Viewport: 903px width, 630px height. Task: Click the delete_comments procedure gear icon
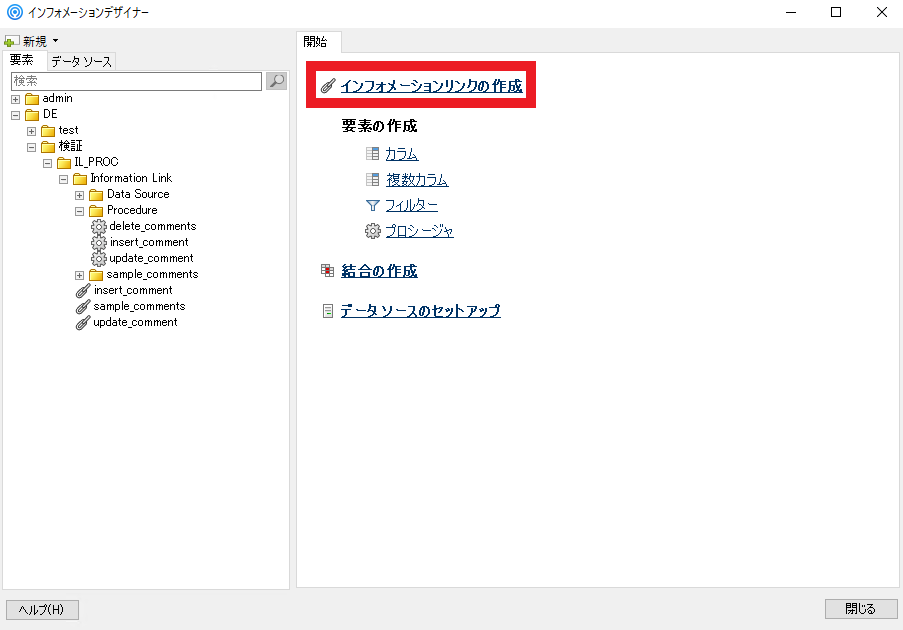click(x=99, y=226)
